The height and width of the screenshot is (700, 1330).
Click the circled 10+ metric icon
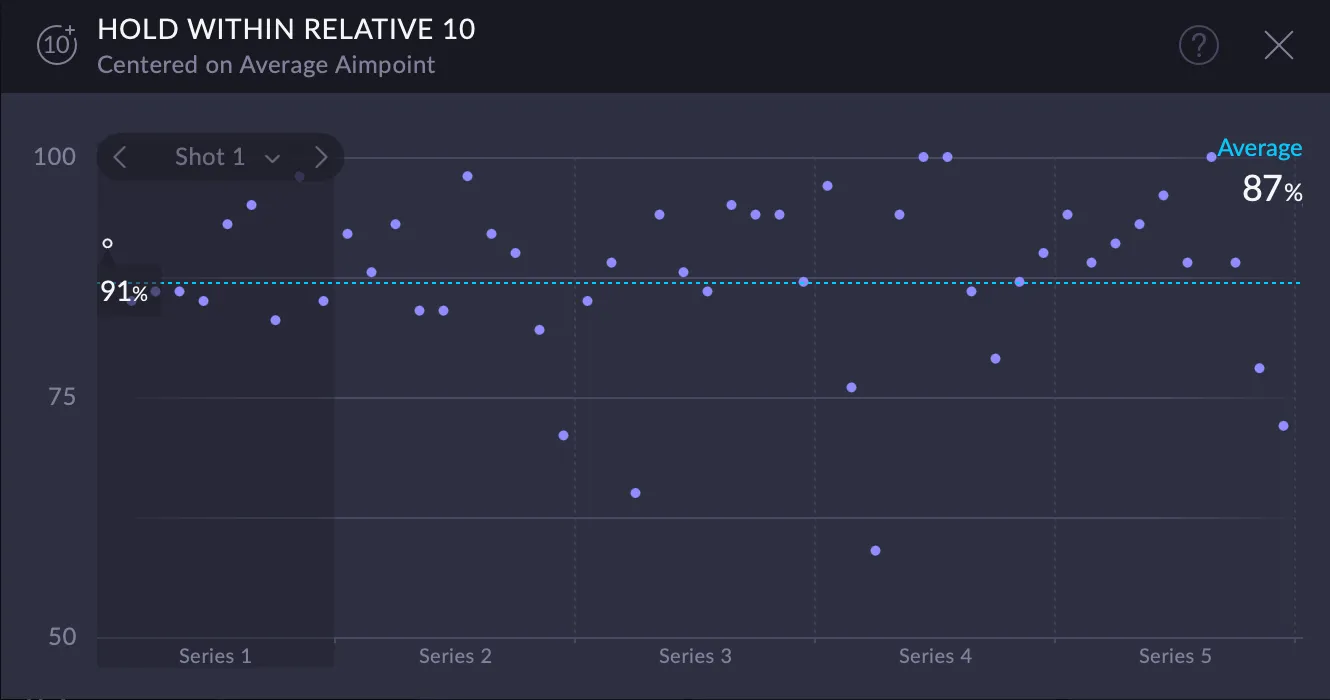point(56,45)
